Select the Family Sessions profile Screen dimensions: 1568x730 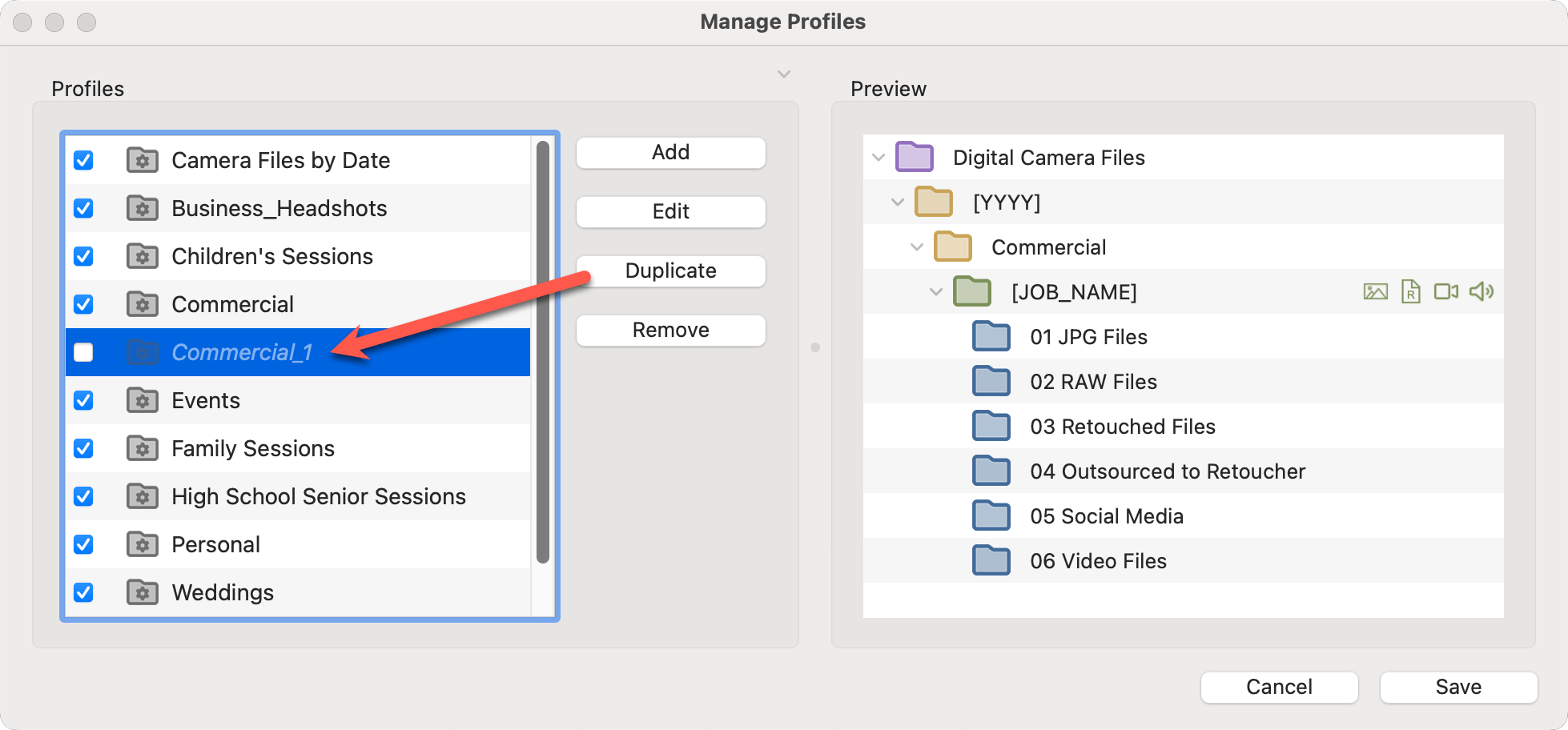point(253,448)
